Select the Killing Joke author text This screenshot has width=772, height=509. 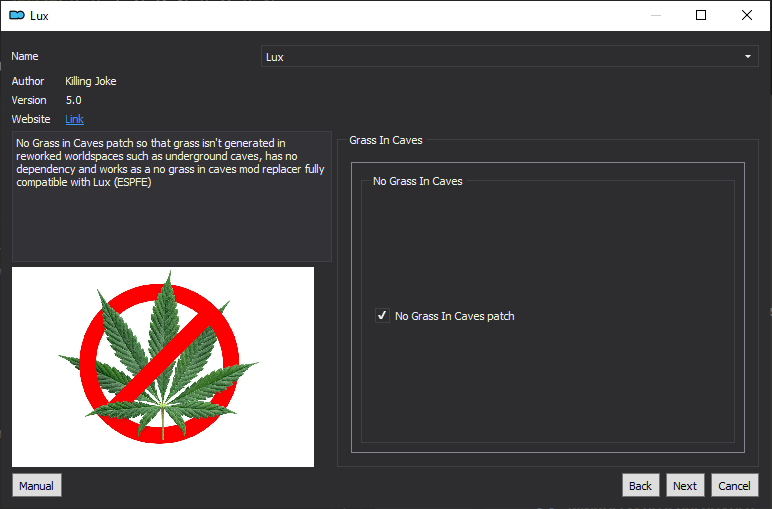[91, 81]
